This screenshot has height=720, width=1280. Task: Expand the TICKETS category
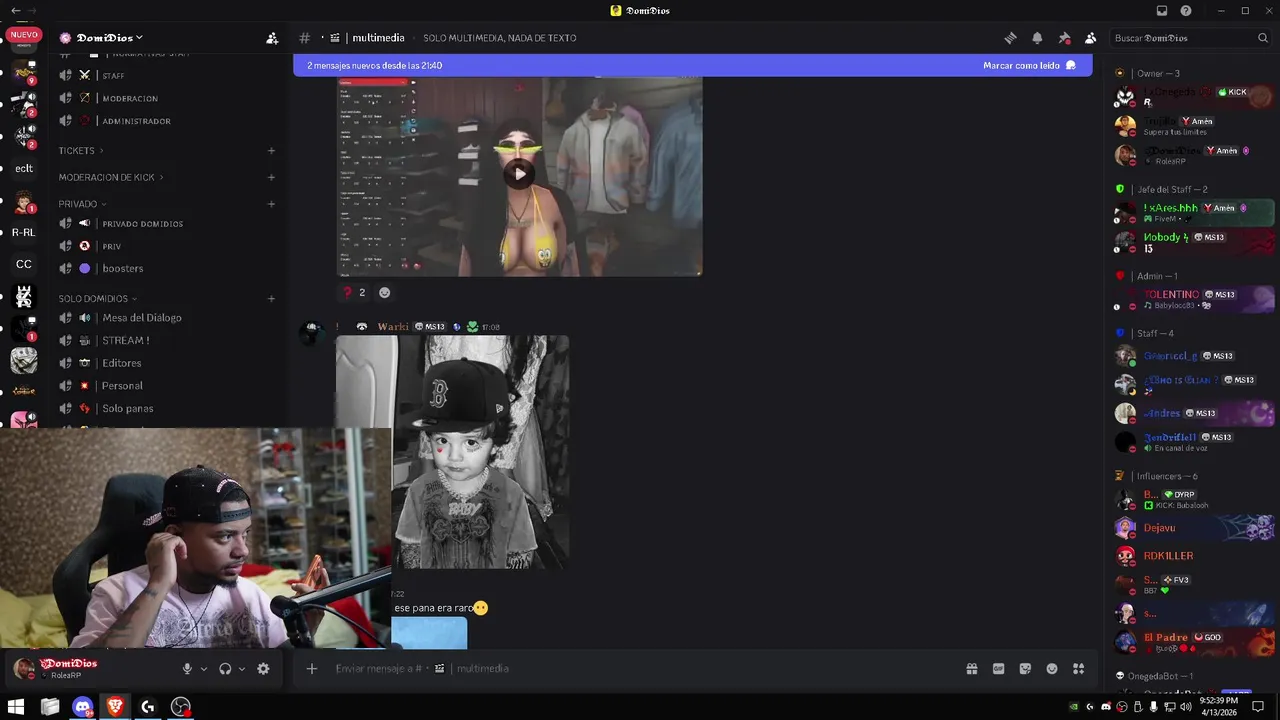coord(80,151)
